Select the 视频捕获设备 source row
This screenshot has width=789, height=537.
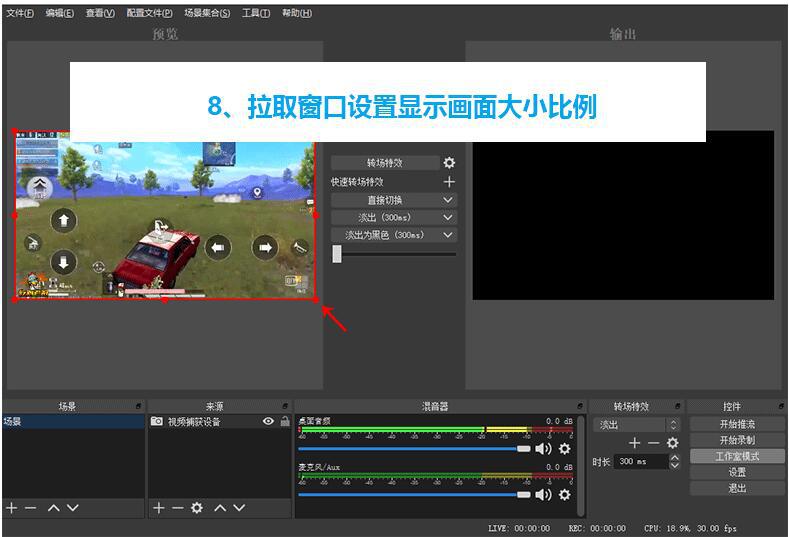point(219,421)
